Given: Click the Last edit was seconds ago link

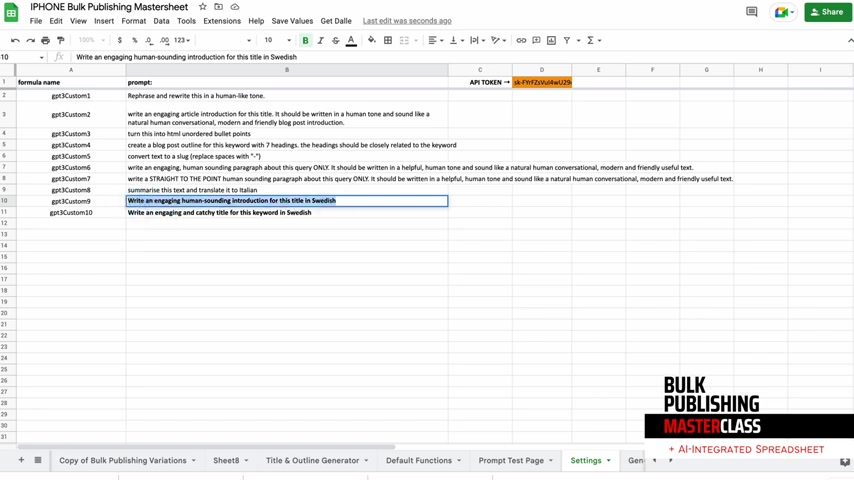Looking at the screenshot, I should tap(407, 21).
